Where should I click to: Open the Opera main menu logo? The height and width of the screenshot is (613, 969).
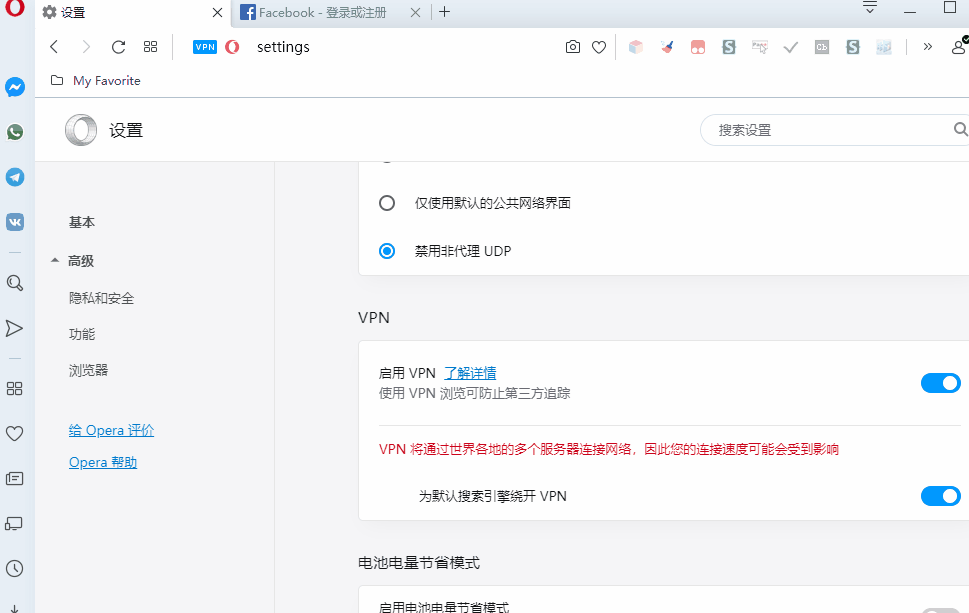pos(15,7)
